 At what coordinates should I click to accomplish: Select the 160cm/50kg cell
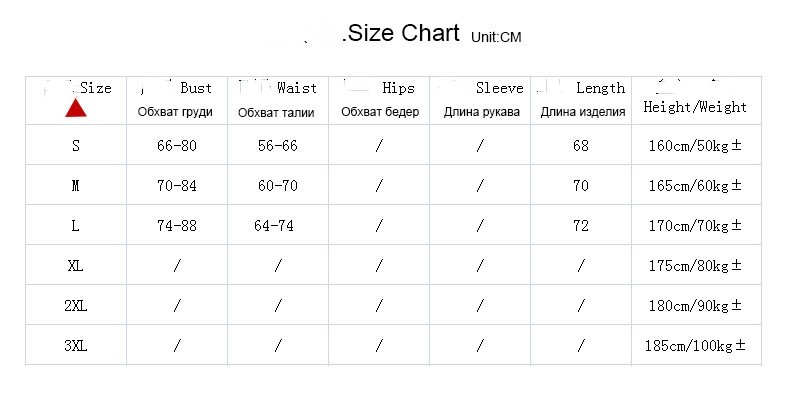[x=695, y=146]
